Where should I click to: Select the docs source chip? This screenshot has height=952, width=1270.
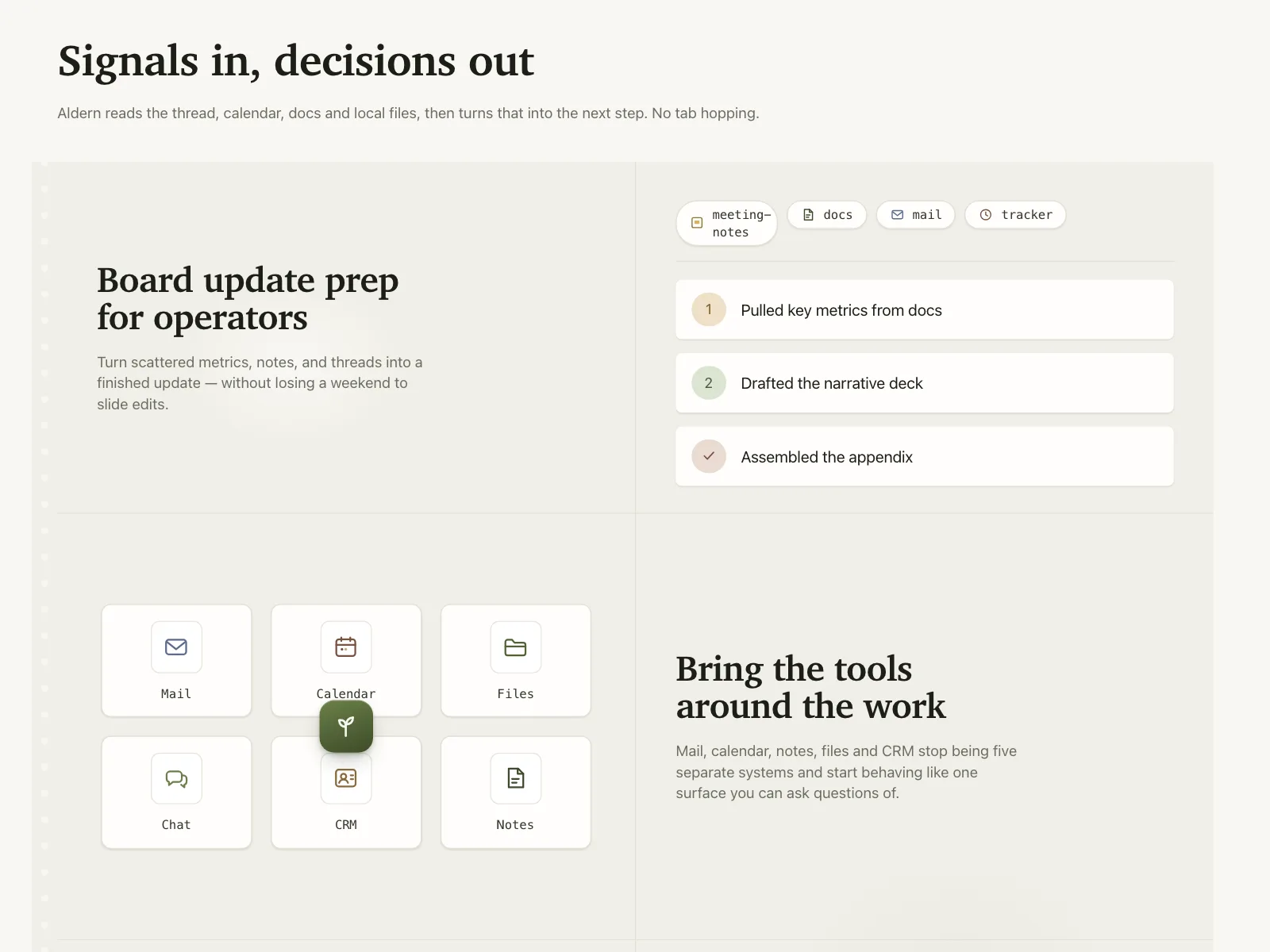[x=827, y=215]
